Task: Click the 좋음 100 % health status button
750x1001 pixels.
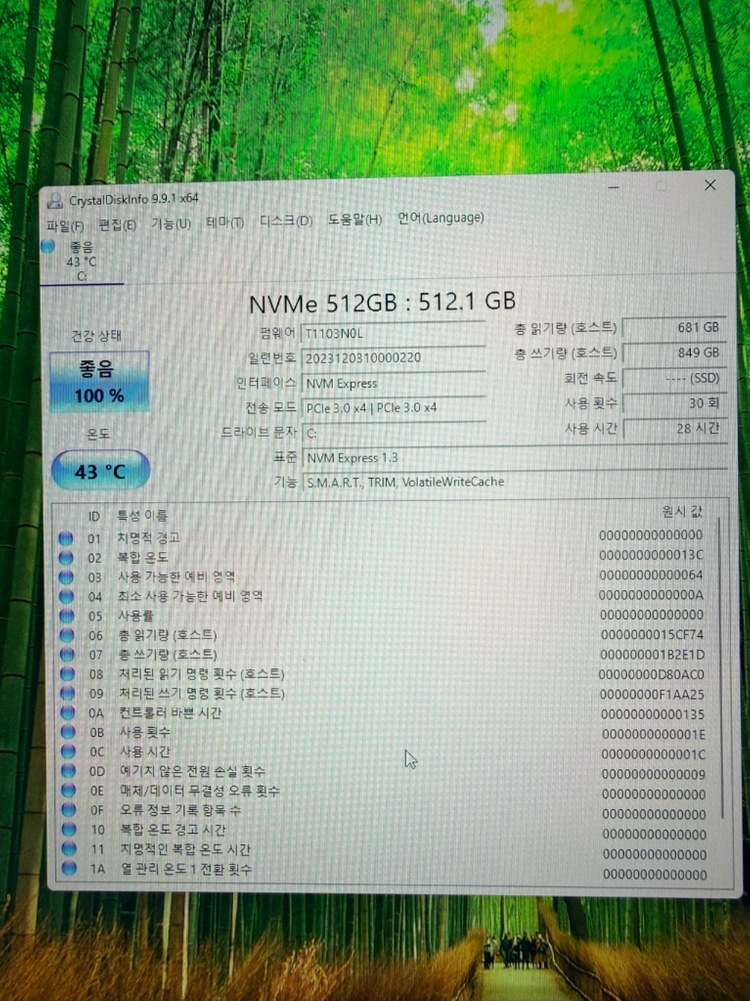Action: [x=100, y=381]
